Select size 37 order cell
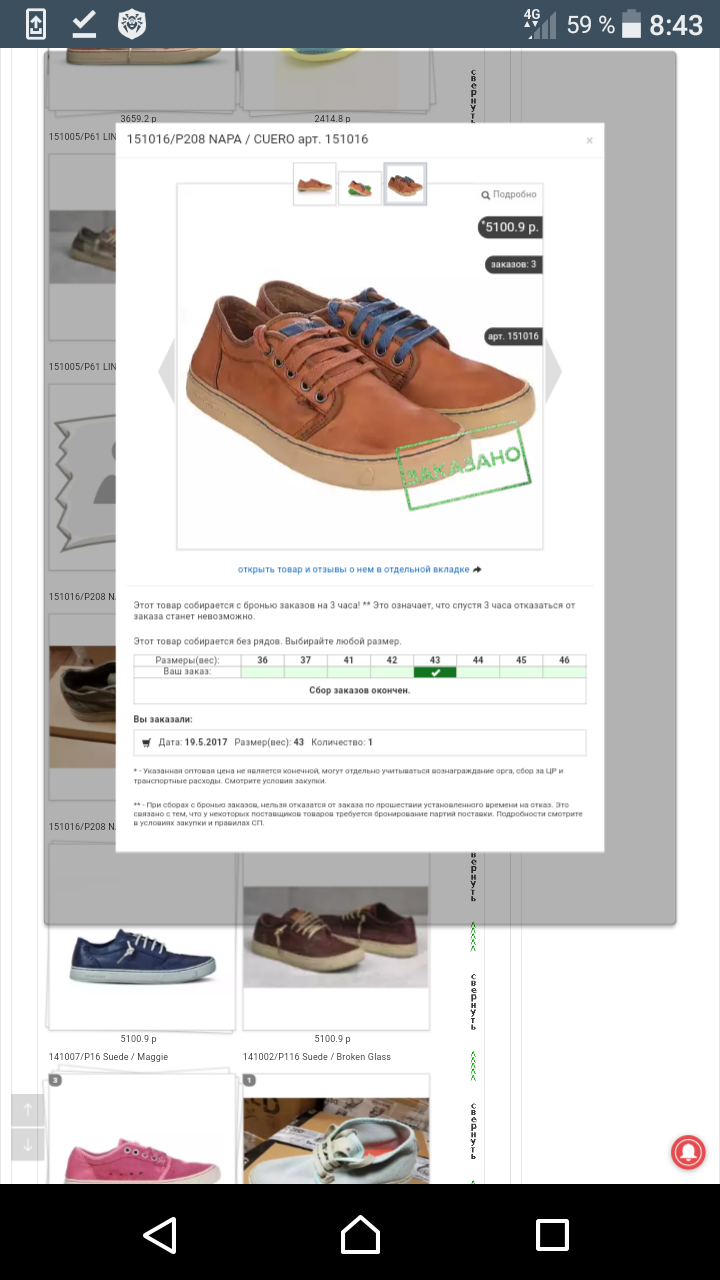This screenshot has width=720, height=1280. tap(305, 672)
